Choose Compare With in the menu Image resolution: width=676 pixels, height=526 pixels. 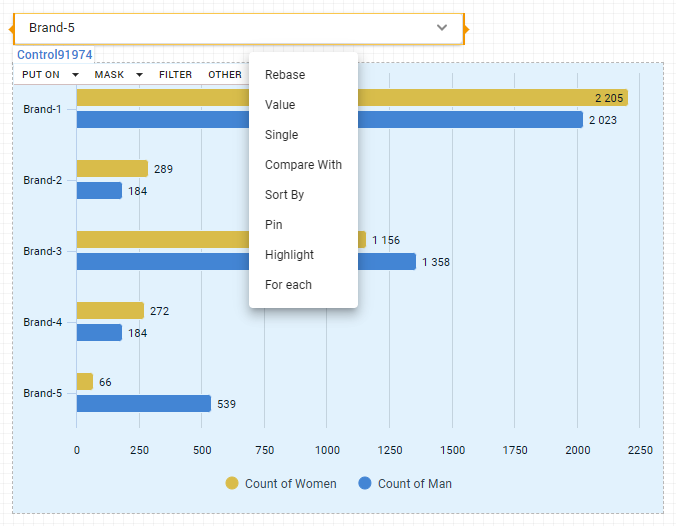[x=303, y=165]
